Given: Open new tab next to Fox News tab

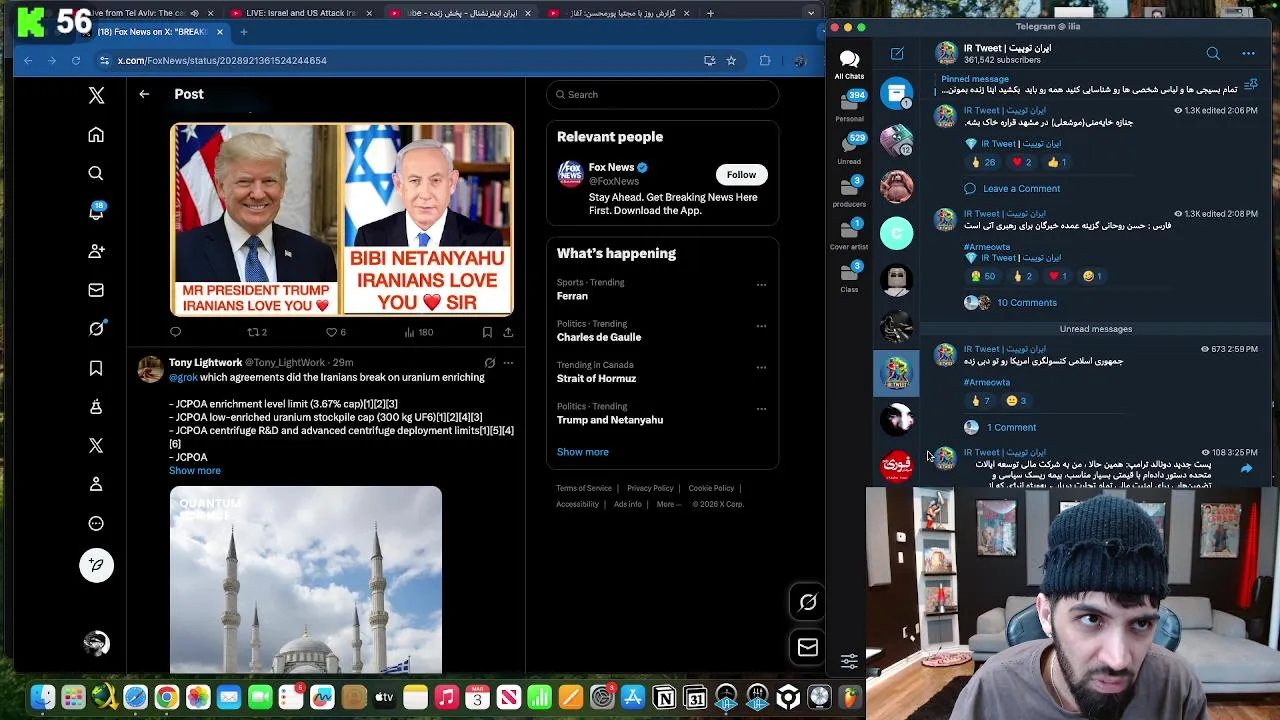Looking at the screenshot, I should pos(243,32).
